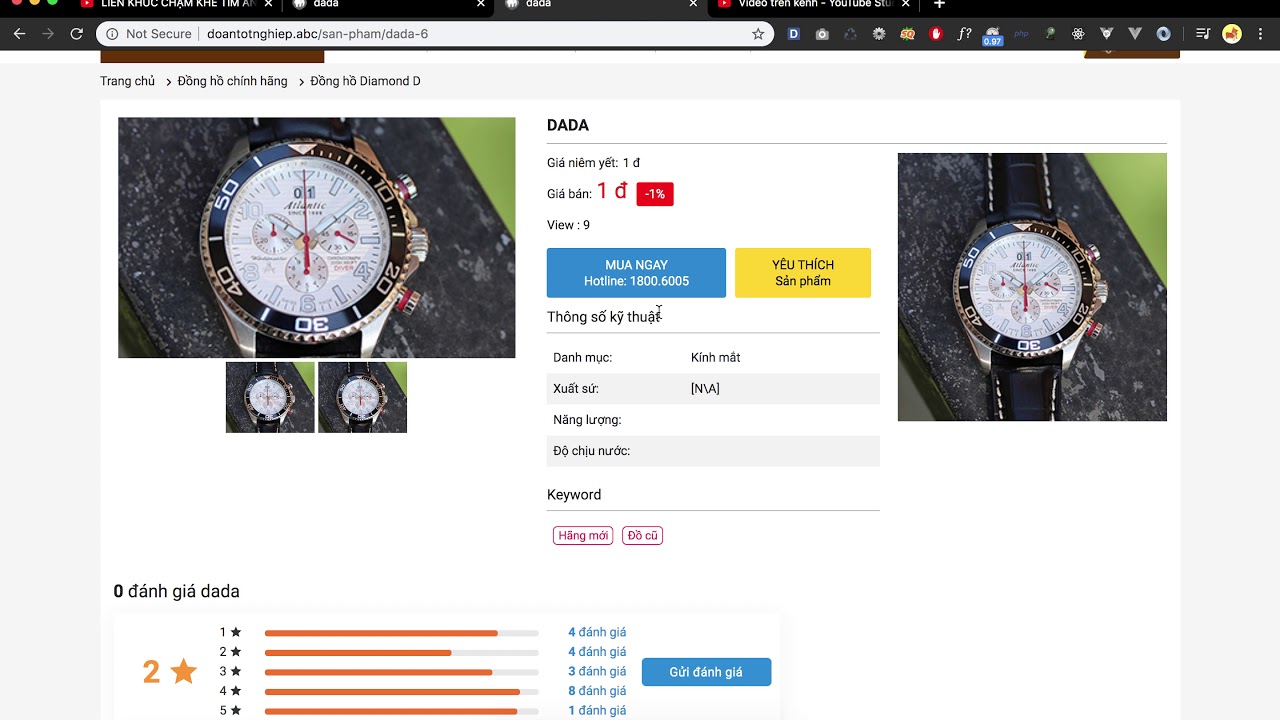Open the media control playlist icon
The width and height of the screenshot is (1280, 720).
[x=1203, y=34]
